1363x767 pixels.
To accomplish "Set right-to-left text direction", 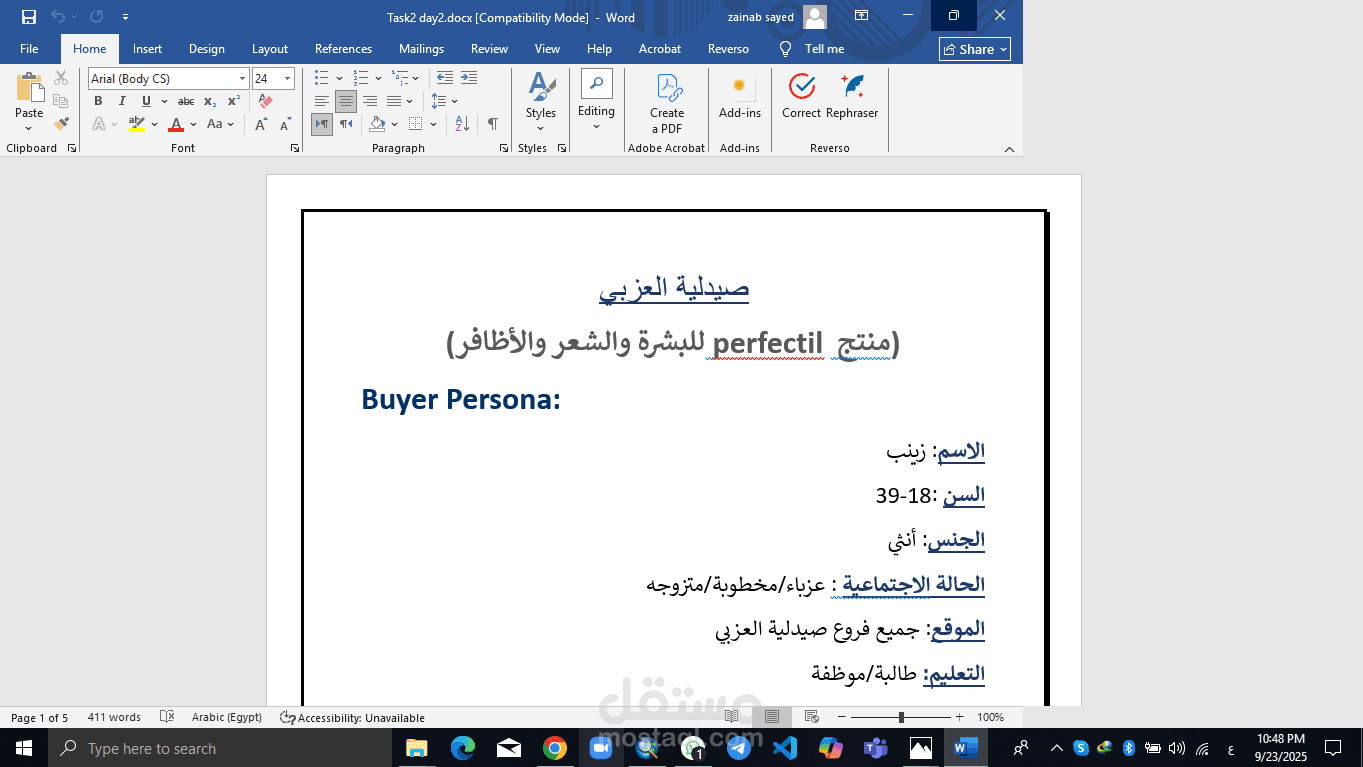I will point(346,124).
